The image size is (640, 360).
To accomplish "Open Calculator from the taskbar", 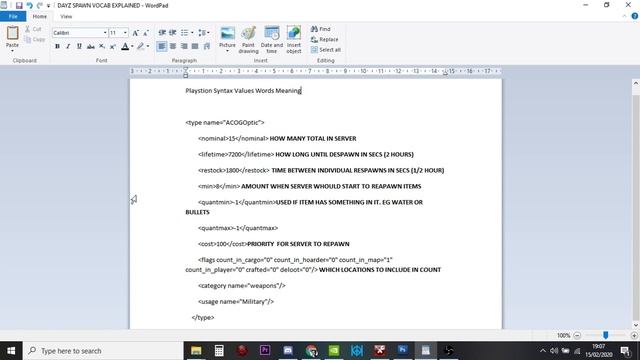I will tap(219, 351).
